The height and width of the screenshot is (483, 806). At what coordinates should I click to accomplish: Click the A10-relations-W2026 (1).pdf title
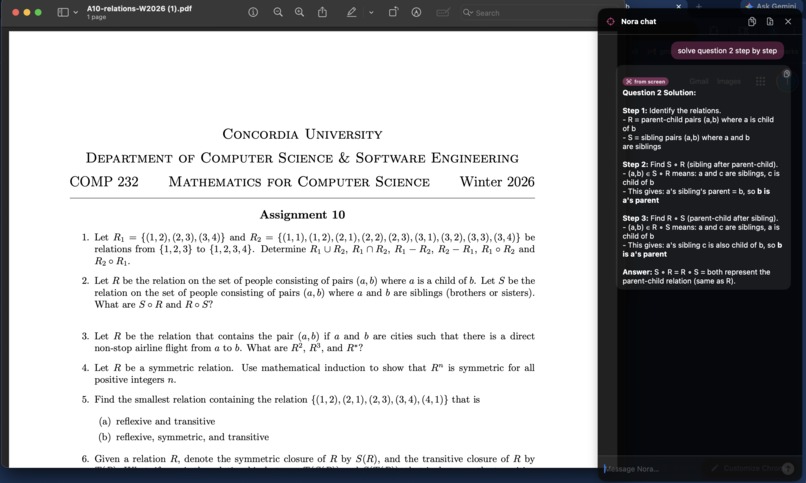pyautogui.click(x=139, y=9)
